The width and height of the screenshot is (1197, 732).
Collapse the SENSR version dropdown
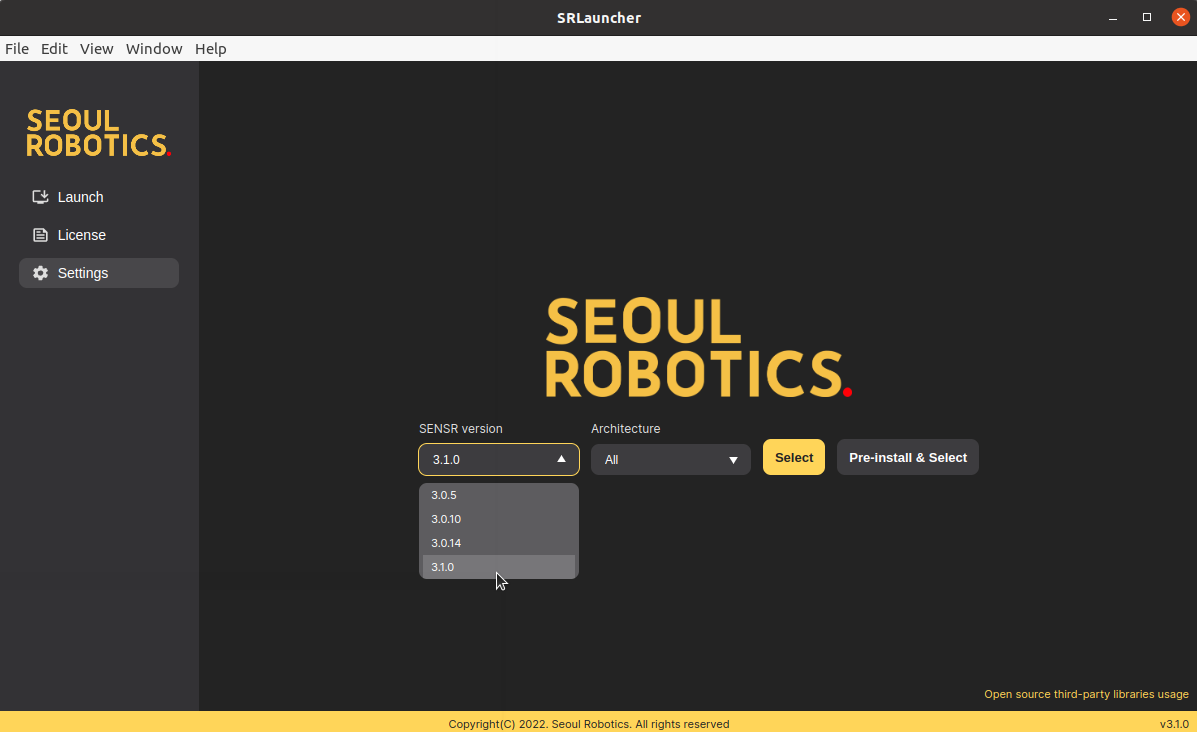(x=498, y=460)
